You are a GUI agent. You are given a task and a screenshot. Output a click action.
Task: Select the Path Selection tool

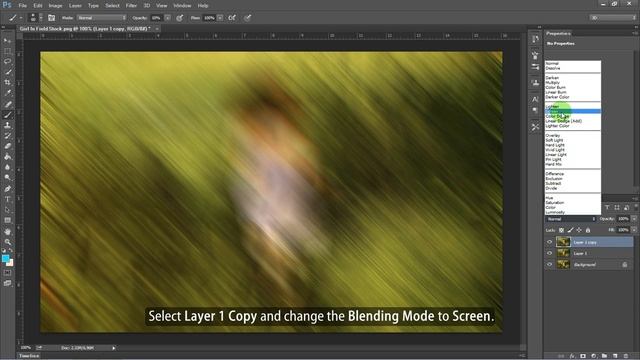click(x=7, y=210)
